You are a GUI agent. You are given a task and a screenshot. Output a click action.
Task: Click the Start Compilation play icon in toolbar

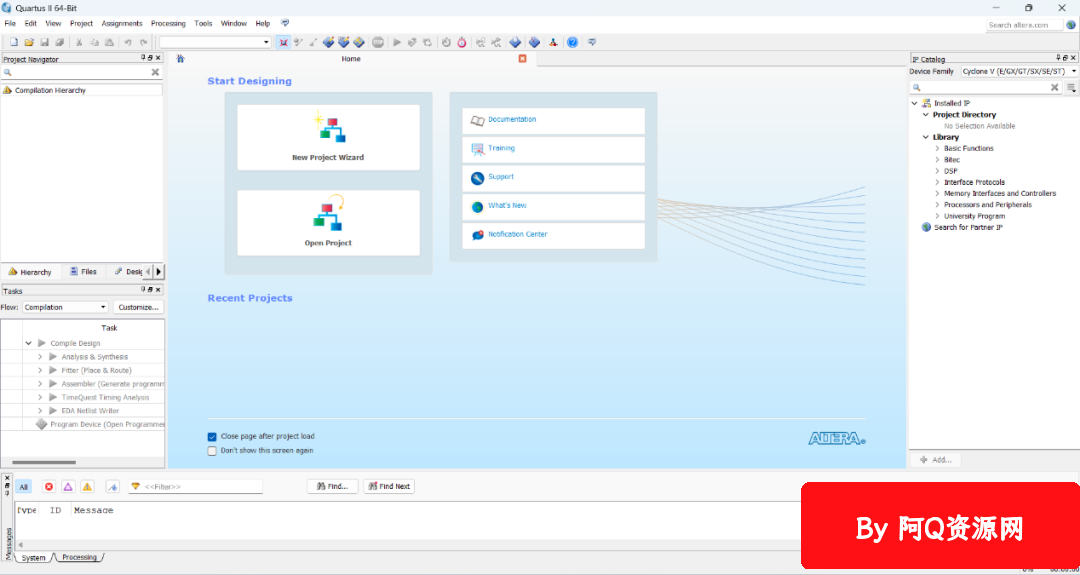pos(397,42)
